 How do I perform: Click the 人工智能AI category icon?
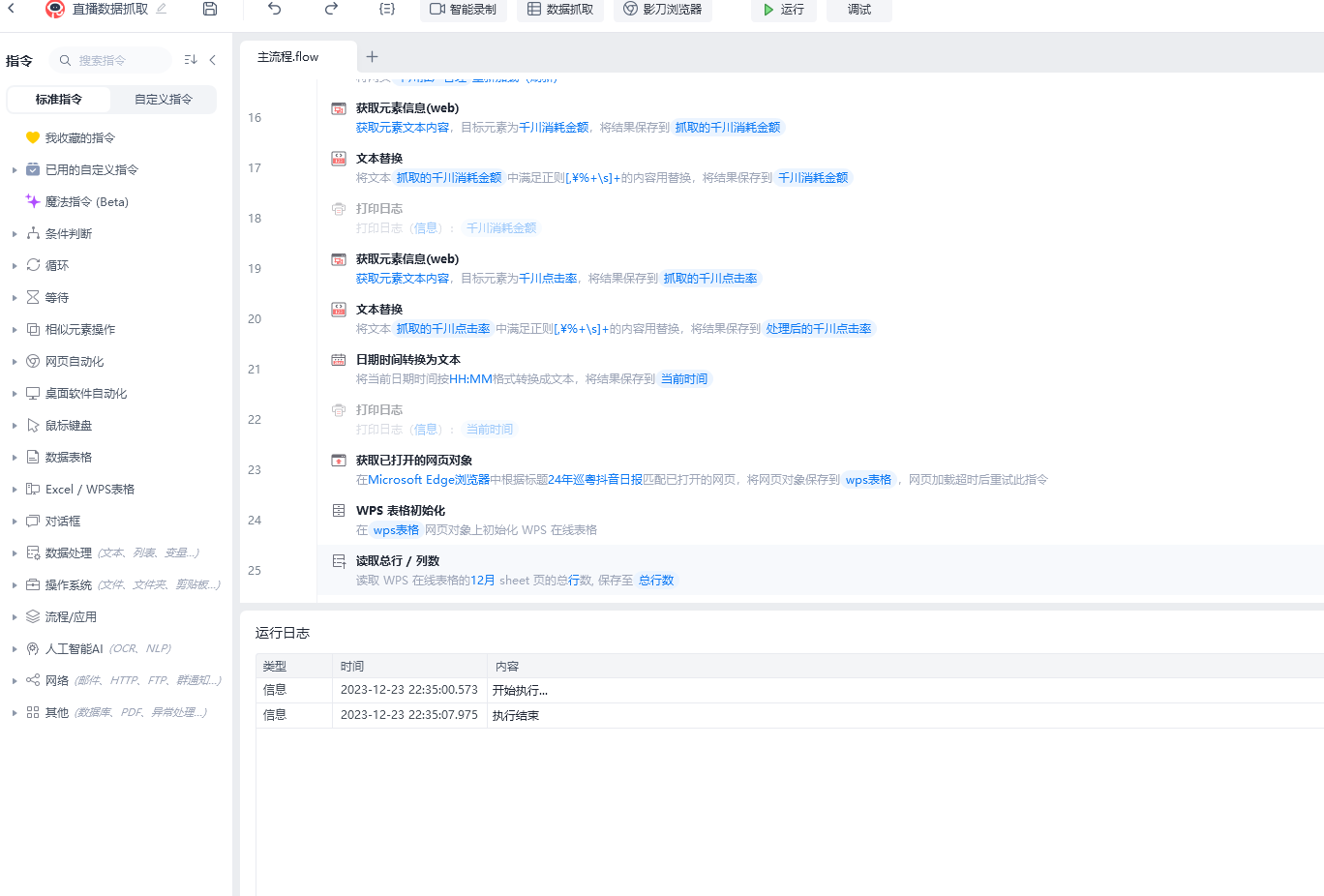coord(33,649)
